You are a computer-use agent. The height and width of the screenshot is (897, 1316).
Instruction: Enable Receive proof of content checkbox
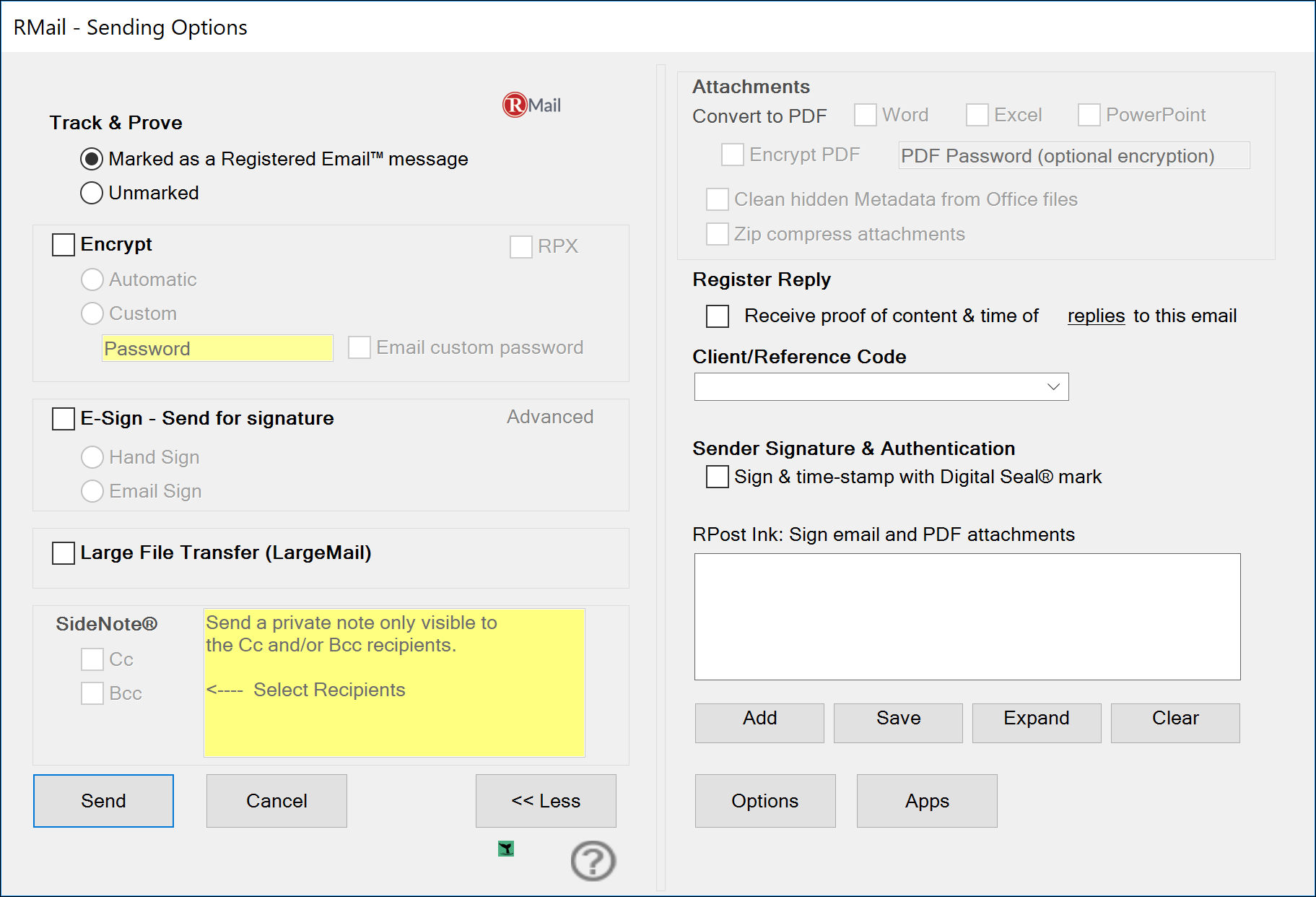(x=718, y=316)
